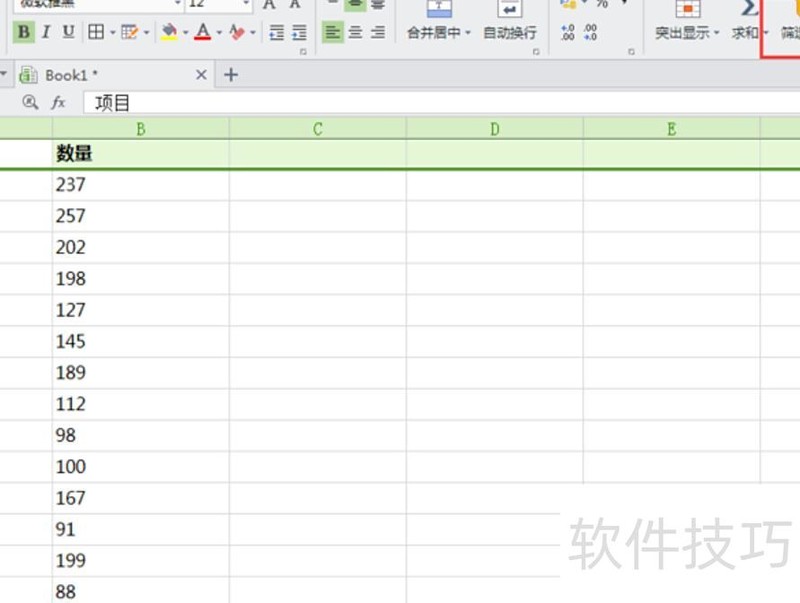Select column C header
The image size is (800, 603).
318,129
